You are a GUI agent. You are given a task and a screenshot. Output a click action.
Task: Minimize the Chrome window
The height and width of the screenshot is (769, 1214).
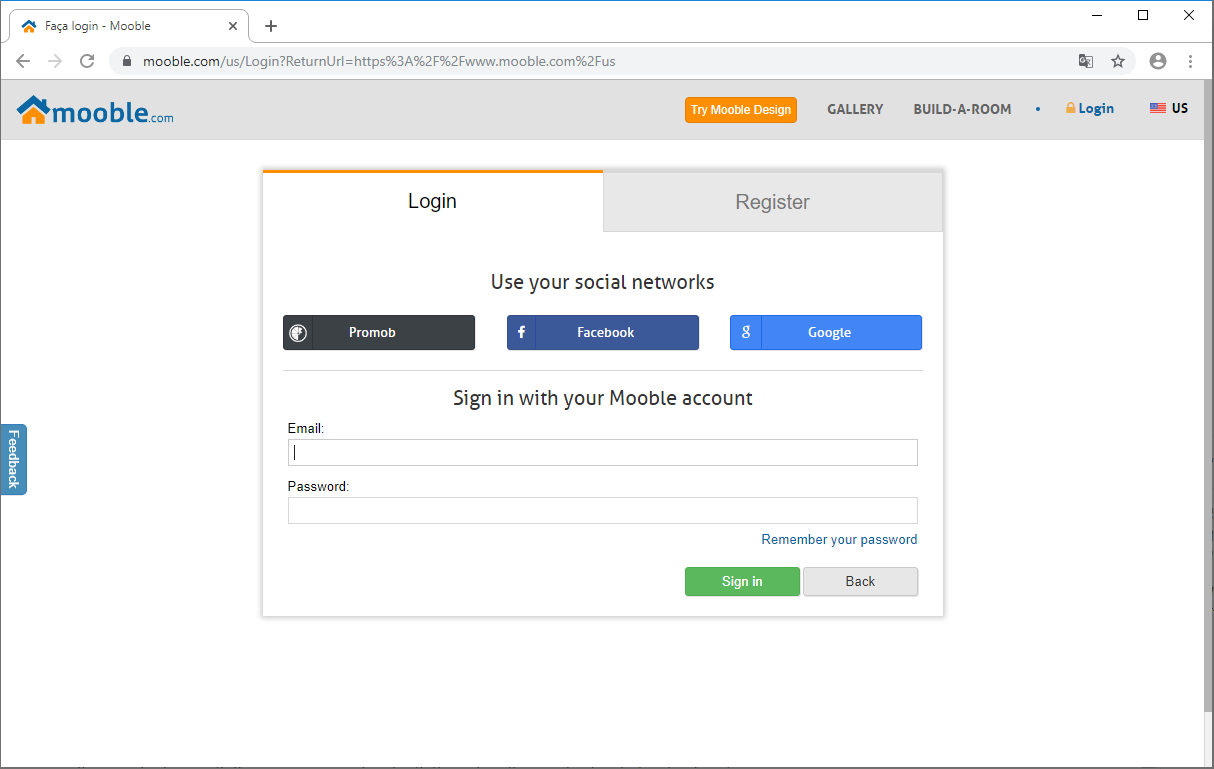[x=1098, y=15]
